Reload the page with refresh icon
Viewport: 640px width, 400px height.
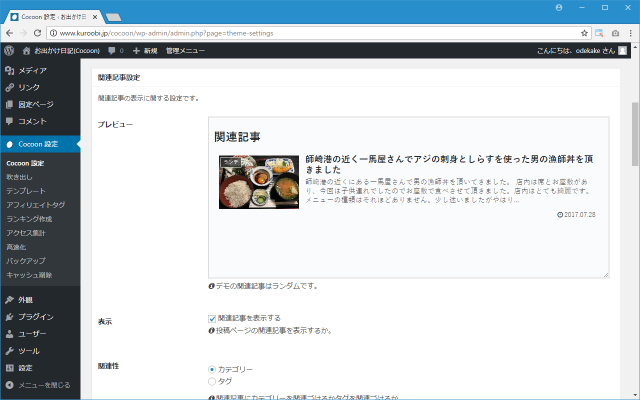coord(37,33)
